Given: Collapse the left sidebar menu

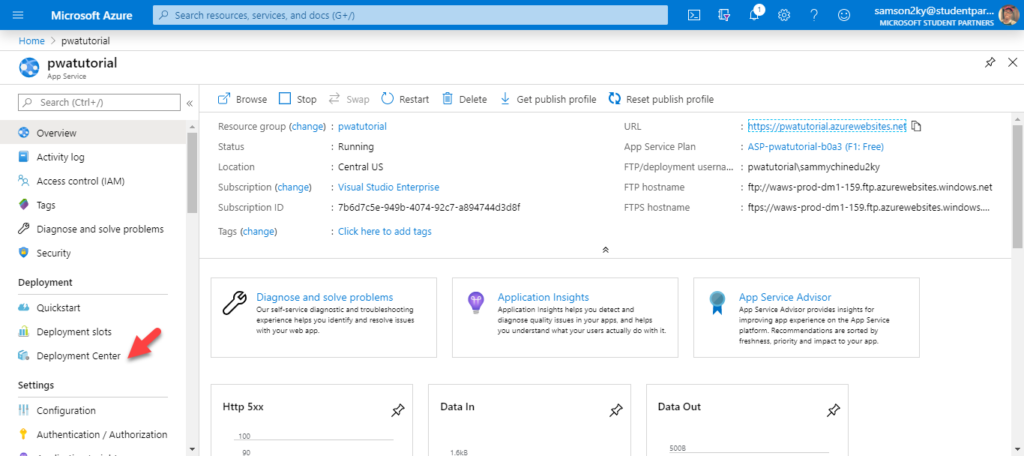Looking at the screenshot, I should (189, 103).
